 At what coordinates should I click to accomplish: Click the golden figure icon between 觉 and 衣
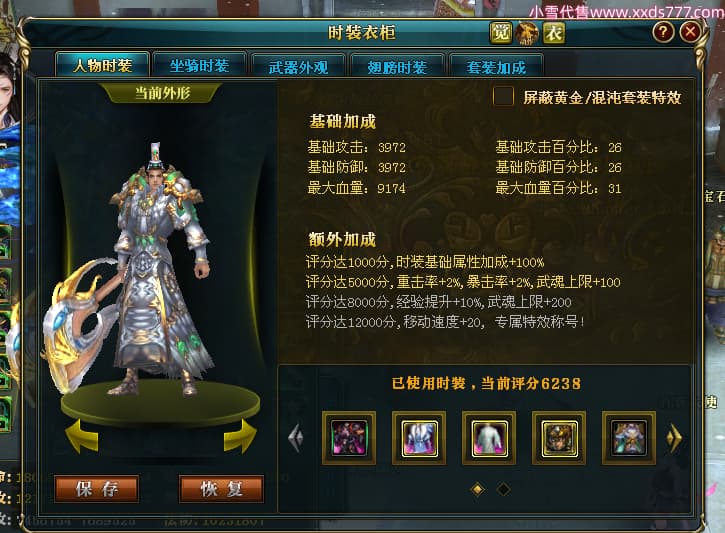[x=527, y=33]
